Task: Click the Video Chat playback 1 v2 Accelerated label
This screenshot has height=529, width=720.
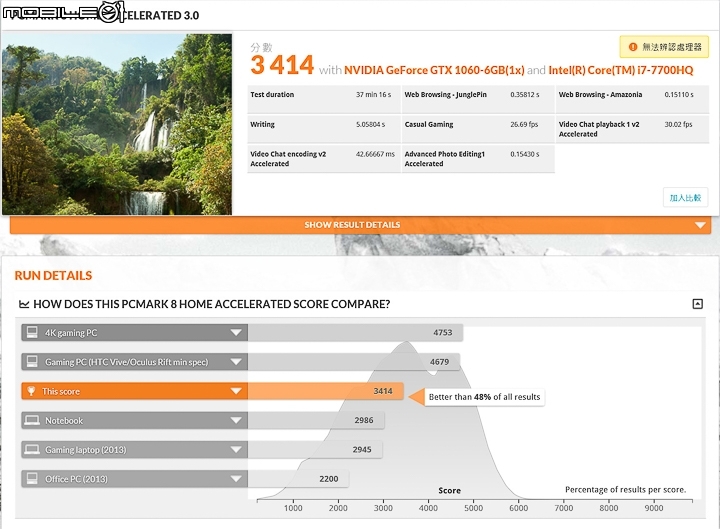Action: click(599, 129)
